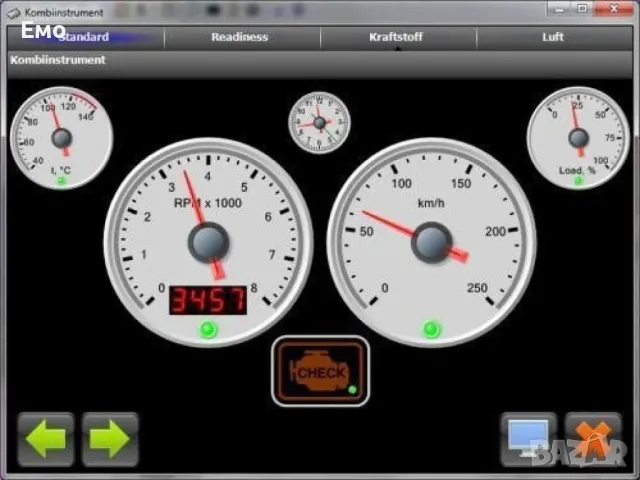This screenshot has height=480, width=640.
Task: Toggle green indicator under the Load gauge
Action: point(577,182)
